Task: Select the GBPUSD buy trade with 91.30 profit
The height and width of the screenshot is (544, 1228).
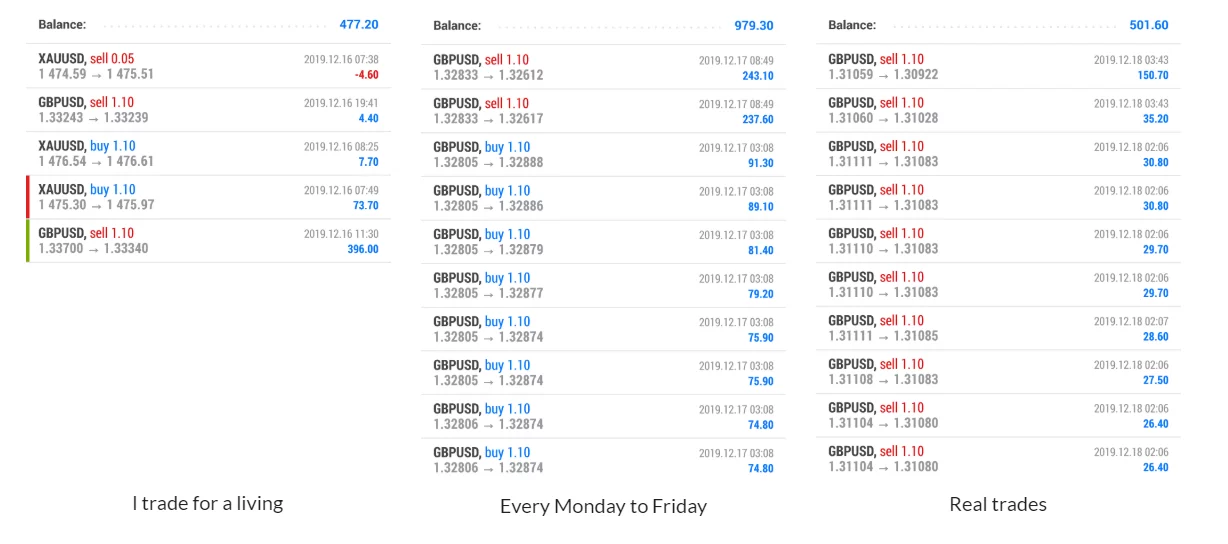Action: click(x=603, y=155)
